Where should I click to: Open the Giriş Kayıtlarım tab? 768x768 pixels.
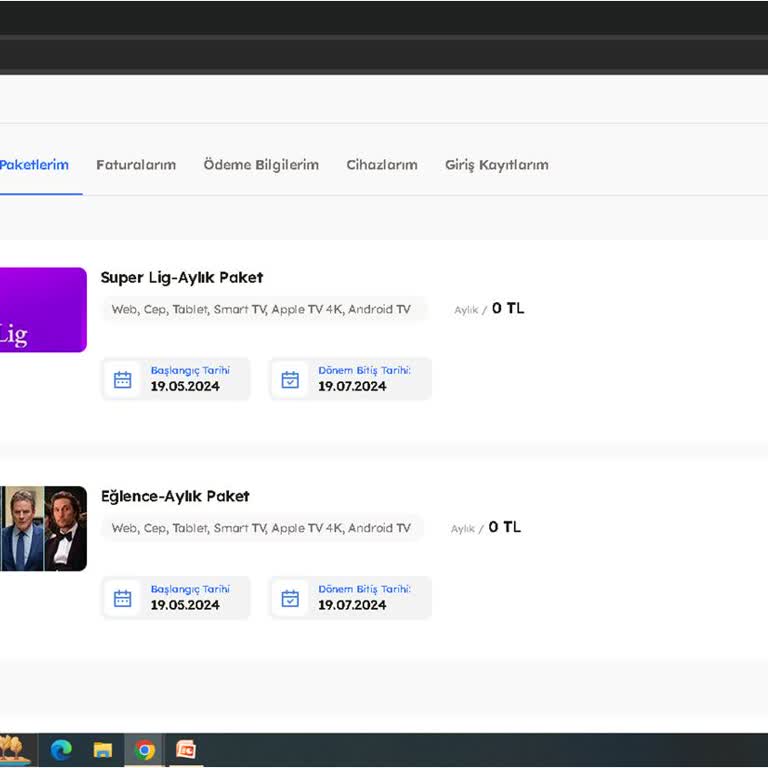click(x=497, y=165)
